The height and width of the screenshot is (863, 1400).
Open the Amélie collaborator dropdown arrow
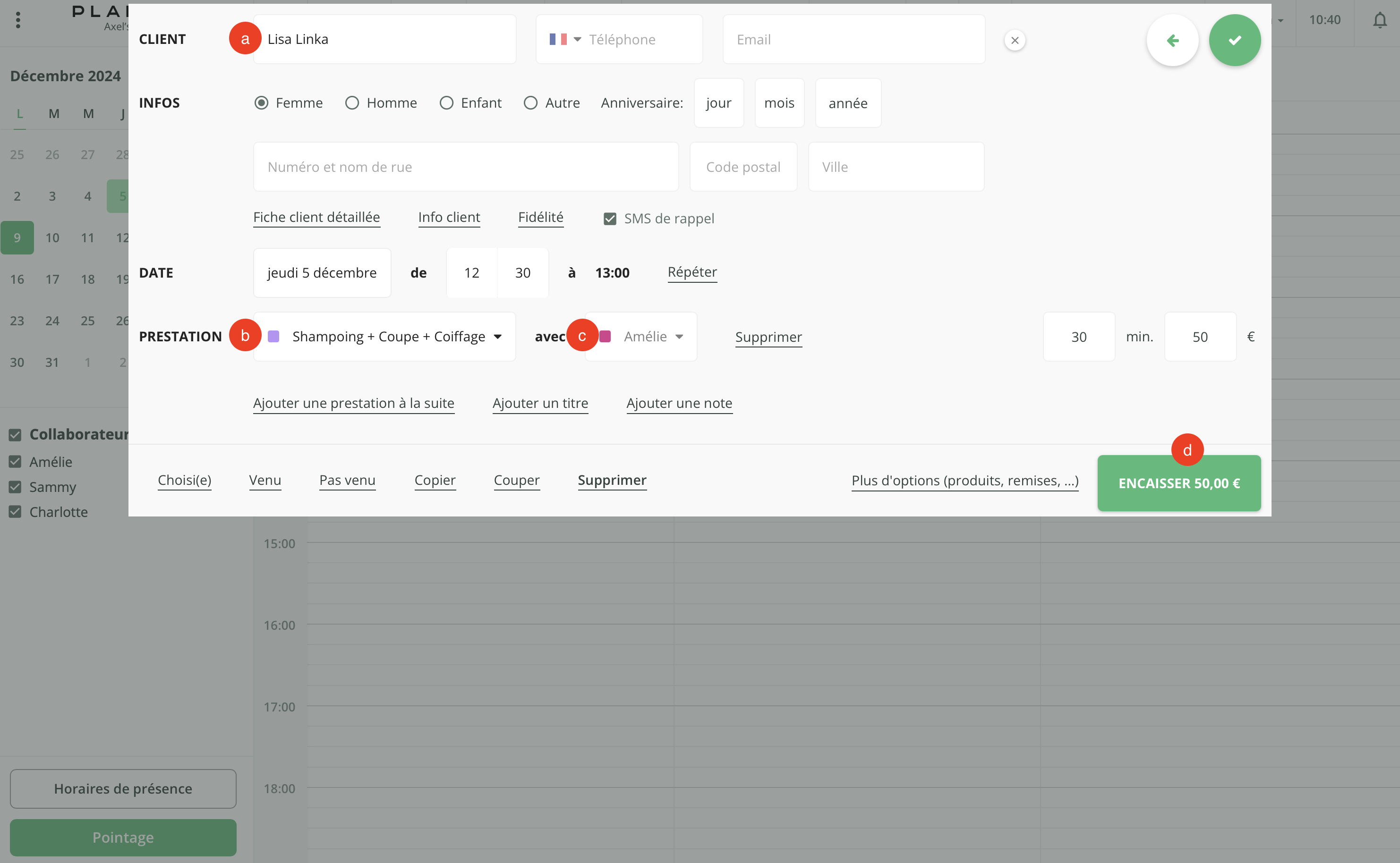click(679, 336)
